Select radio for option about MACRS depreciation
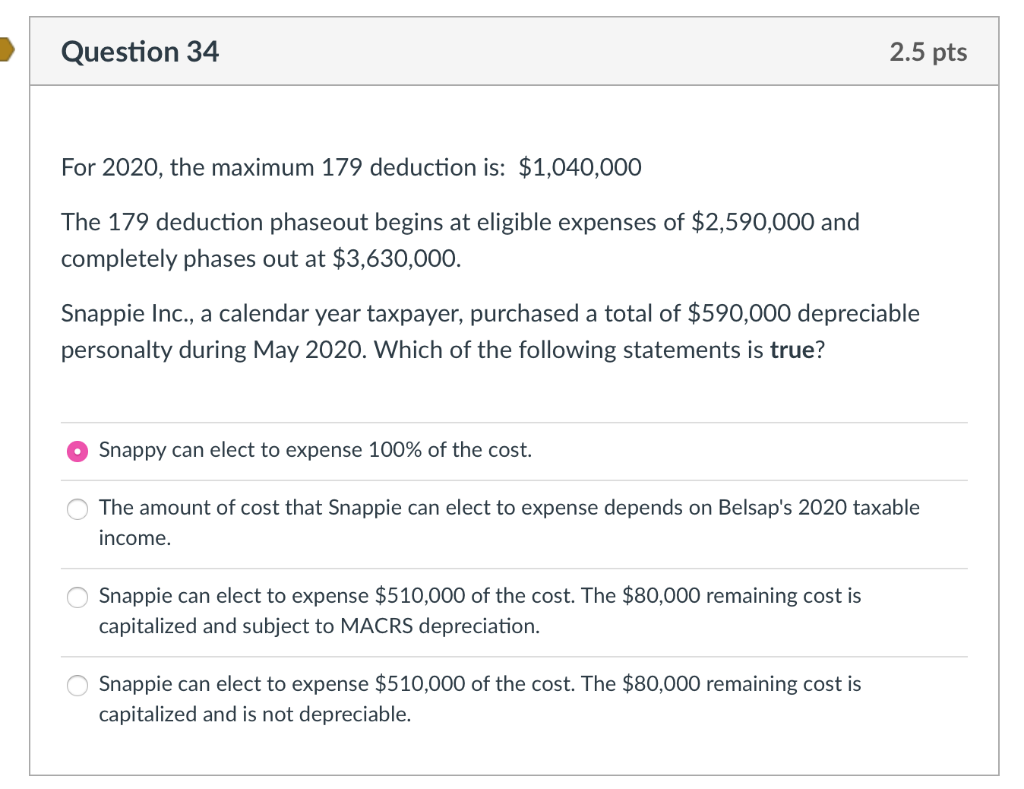This screenshot has width=1024, height=789. point(76,598)
